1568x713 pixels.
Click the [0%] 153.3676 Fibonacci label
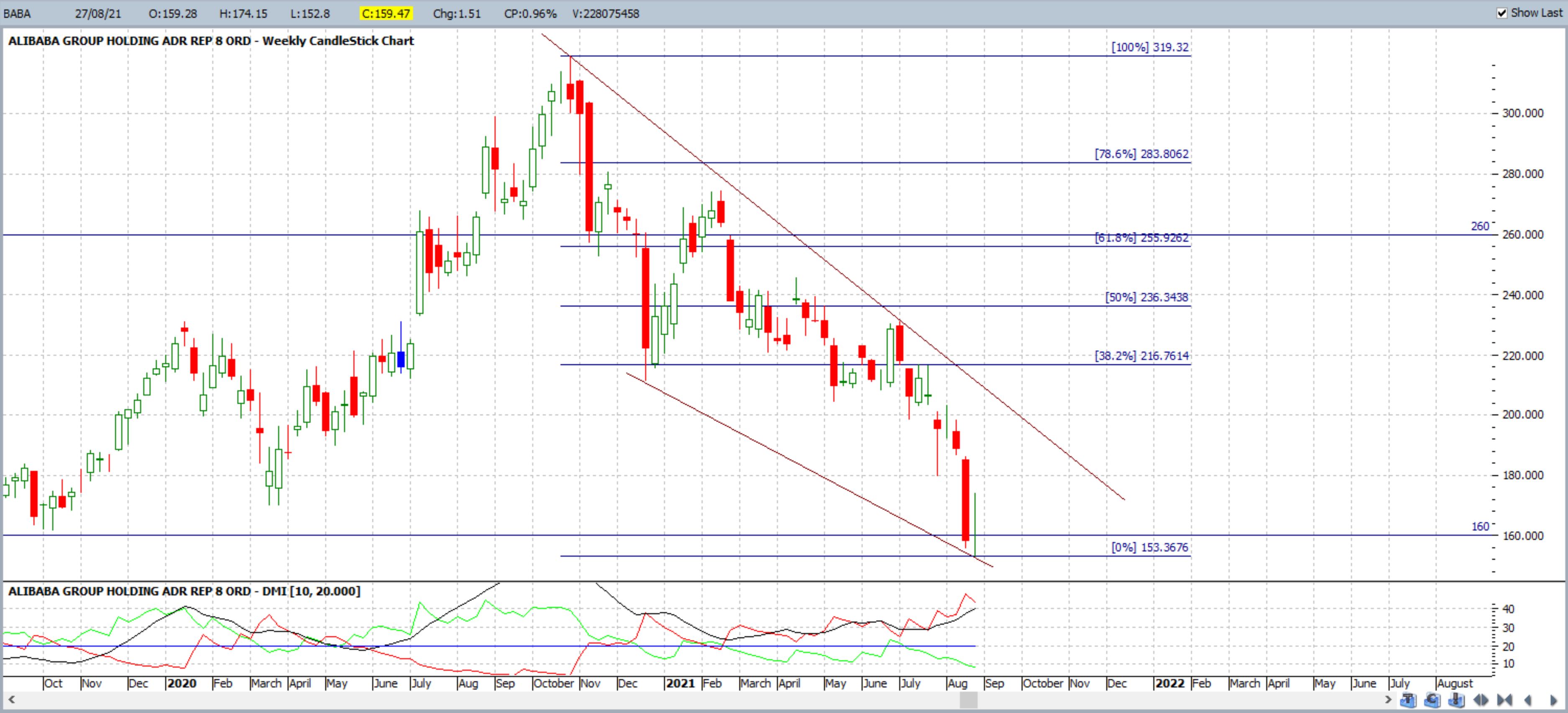1150,547
